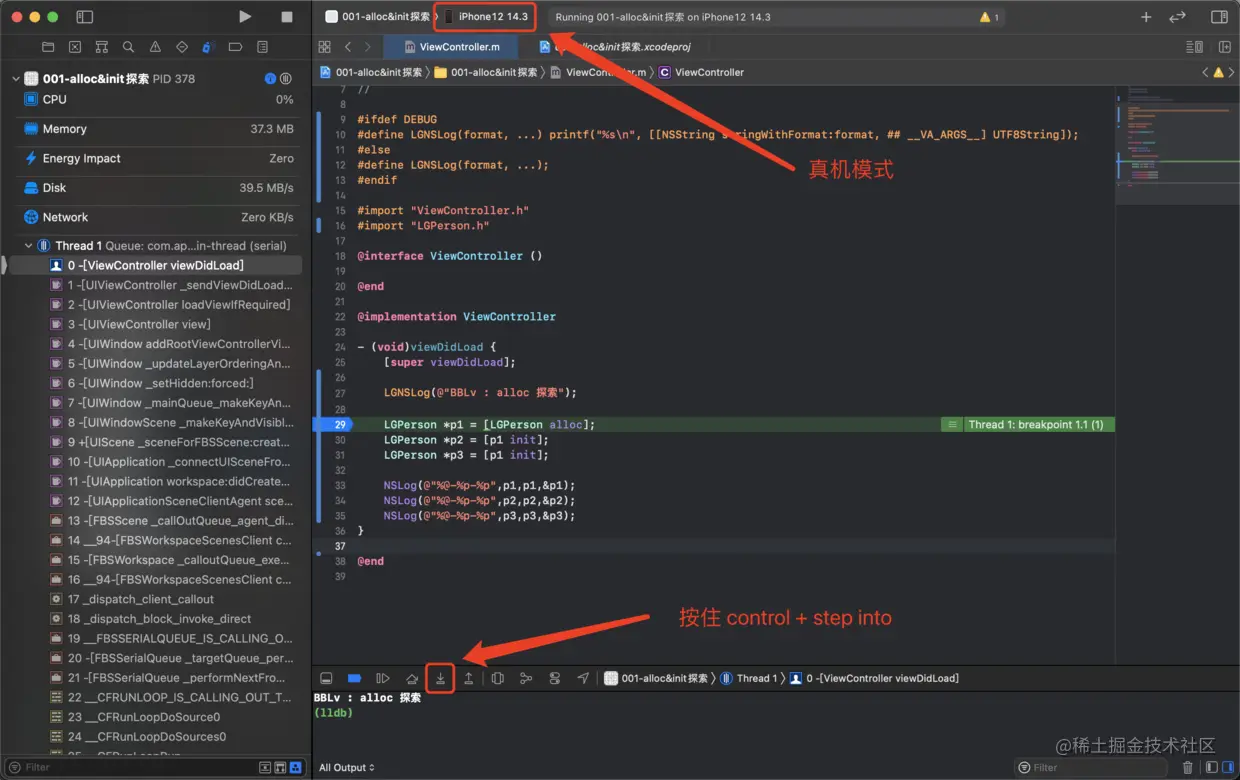Collapse the 001-alloc&init process disclosure
Screen dimensions: 1240x780
pyautogui.click(x=16, y=78)
